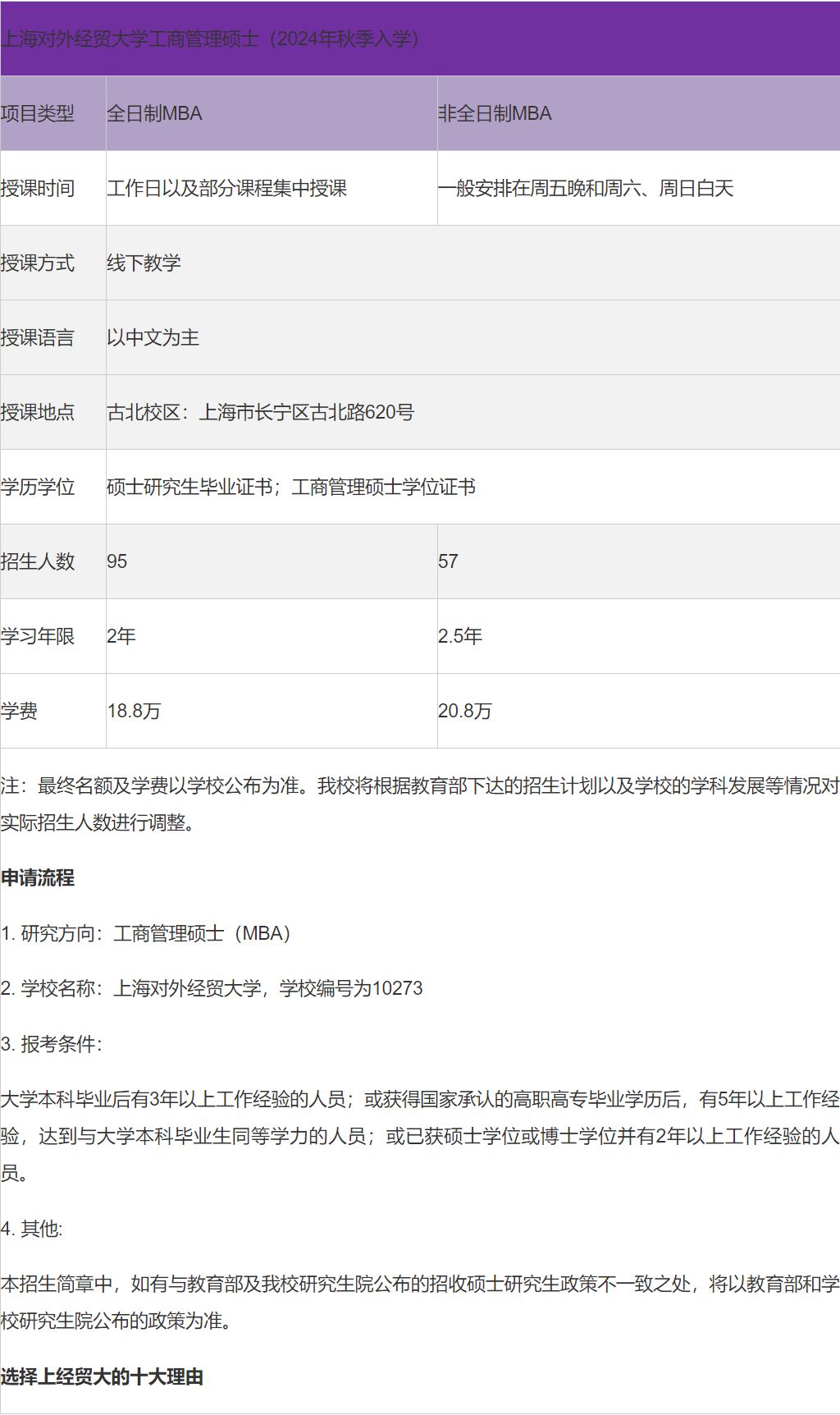Click the cell 一般安排在周五晚和周六、周日白天
This screenshot has height=1415, width=840.
[638, 188]
